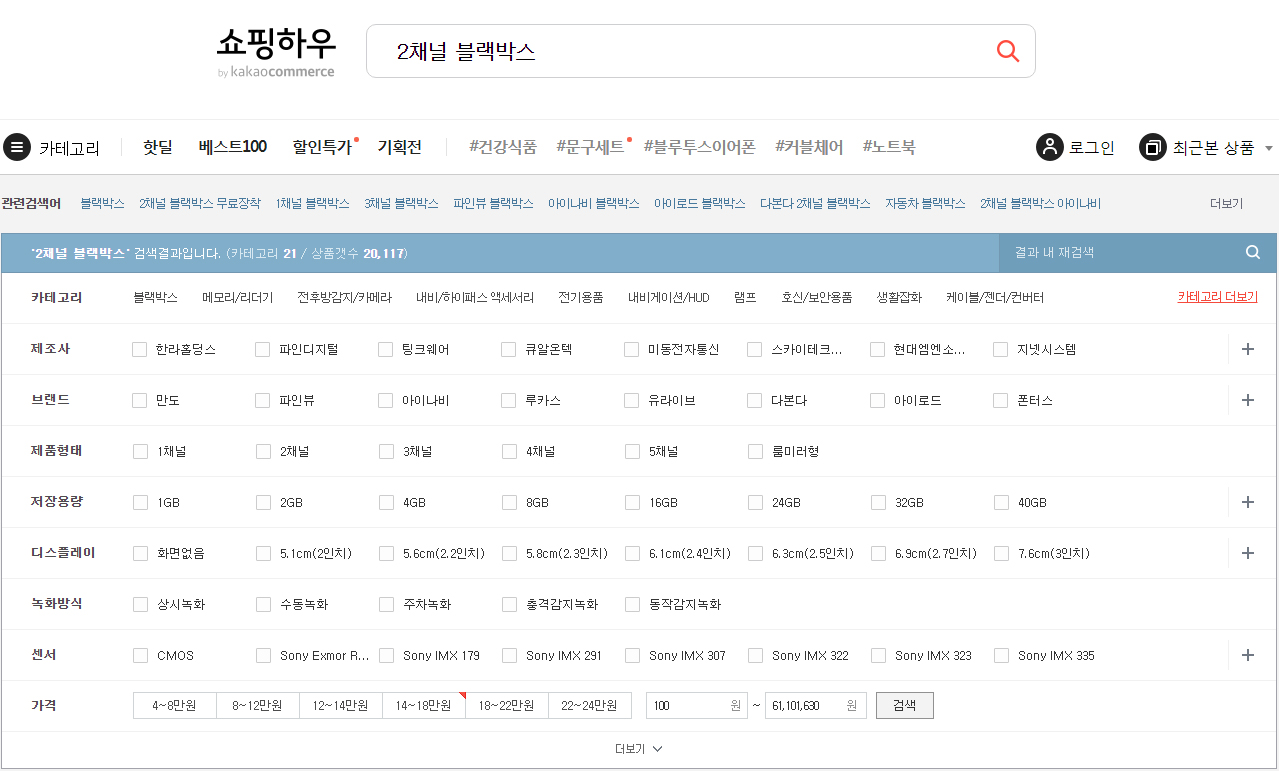Open the 할인특가 menu
Image resolution: width=1279 pixels, height=771 pixels.
coord(322,147)
